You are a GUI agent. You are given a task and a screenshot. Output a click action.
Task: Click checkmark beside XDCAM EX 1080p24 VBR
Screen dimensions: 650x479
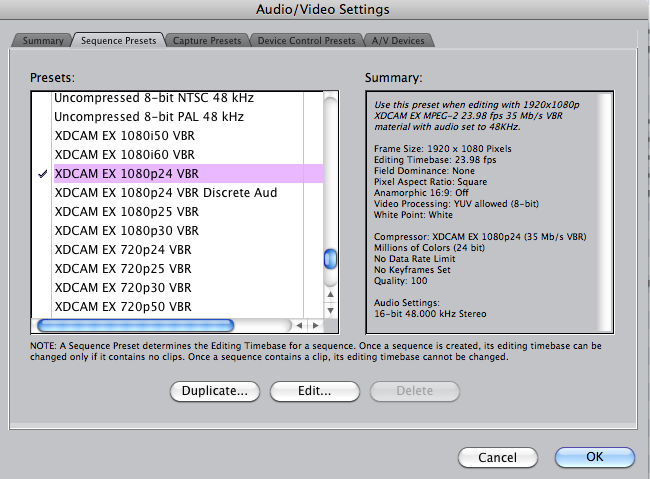pyautogui.click(x=43, y=174)
